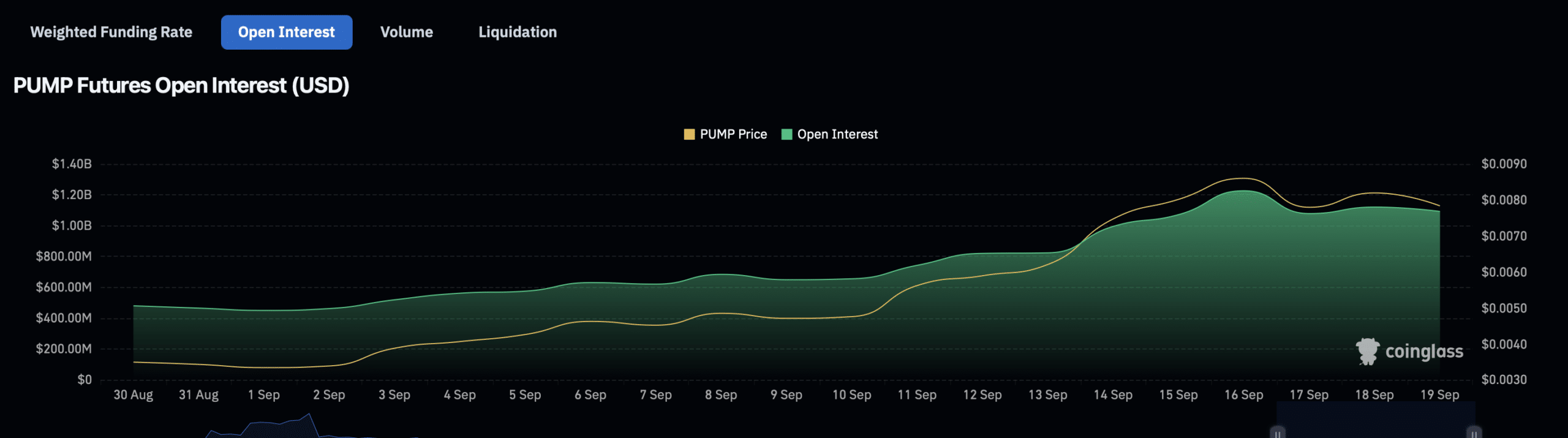
Task: Switch to the Liquidation tab
Action: pos(517,32)
